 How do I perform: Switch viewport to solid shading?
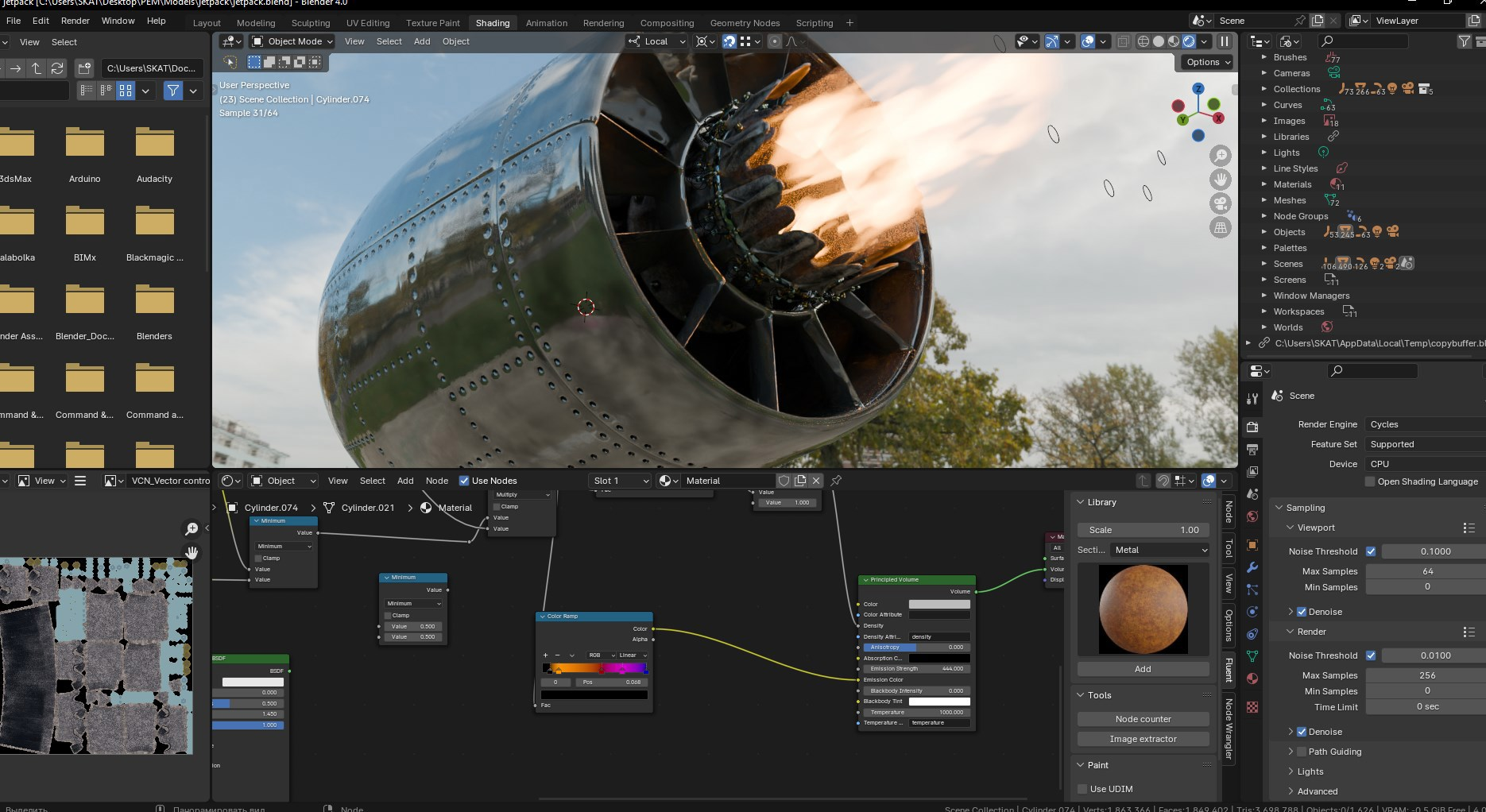point(1159,41)
